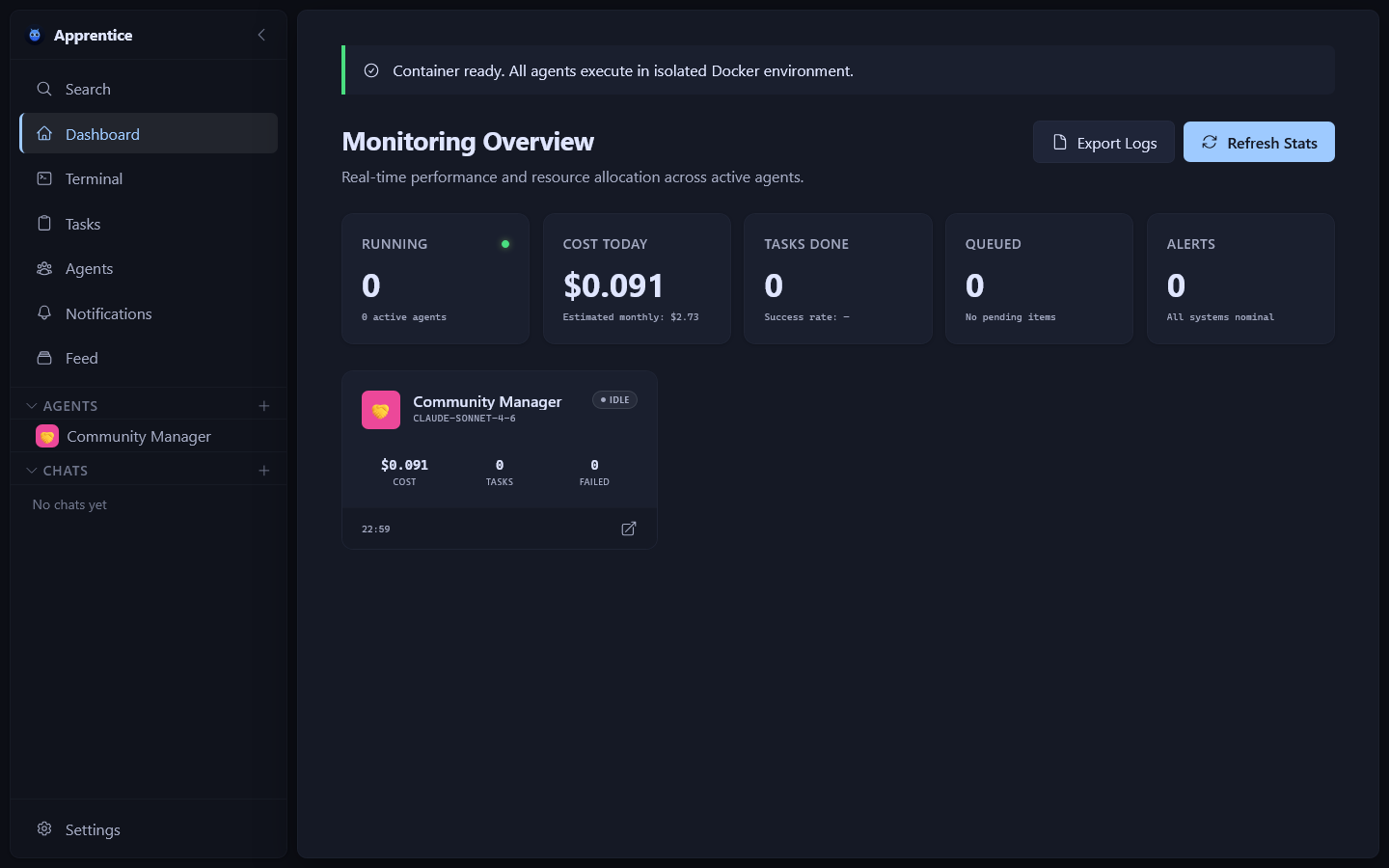Click the Export Logs button
The image size is (1389, 868).
[x=1103, y=142]
